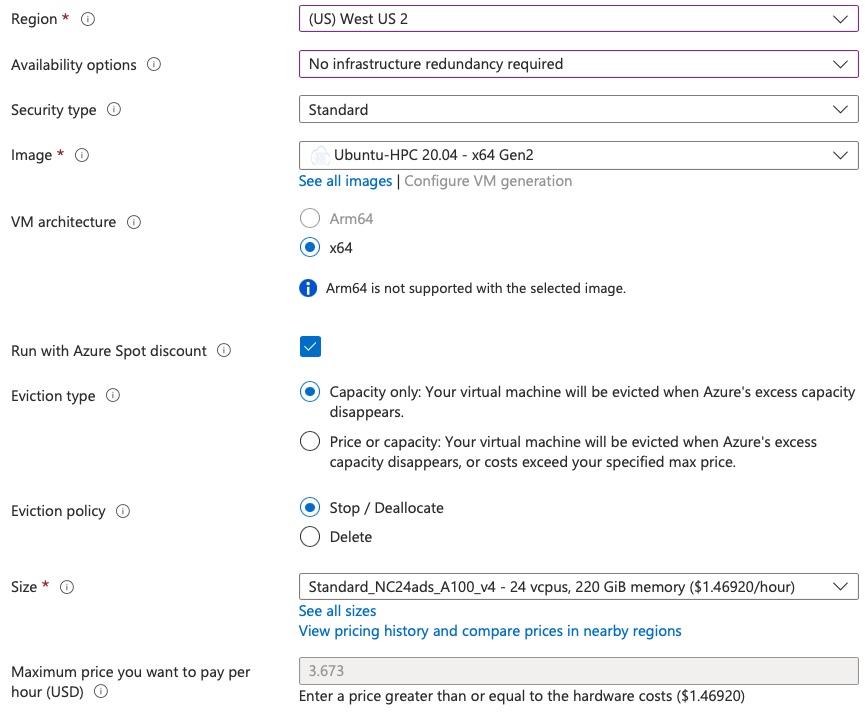The image size is (865, 718).
Task: Choose the x64 VM architecture option
Action: [x=310, y=247]
